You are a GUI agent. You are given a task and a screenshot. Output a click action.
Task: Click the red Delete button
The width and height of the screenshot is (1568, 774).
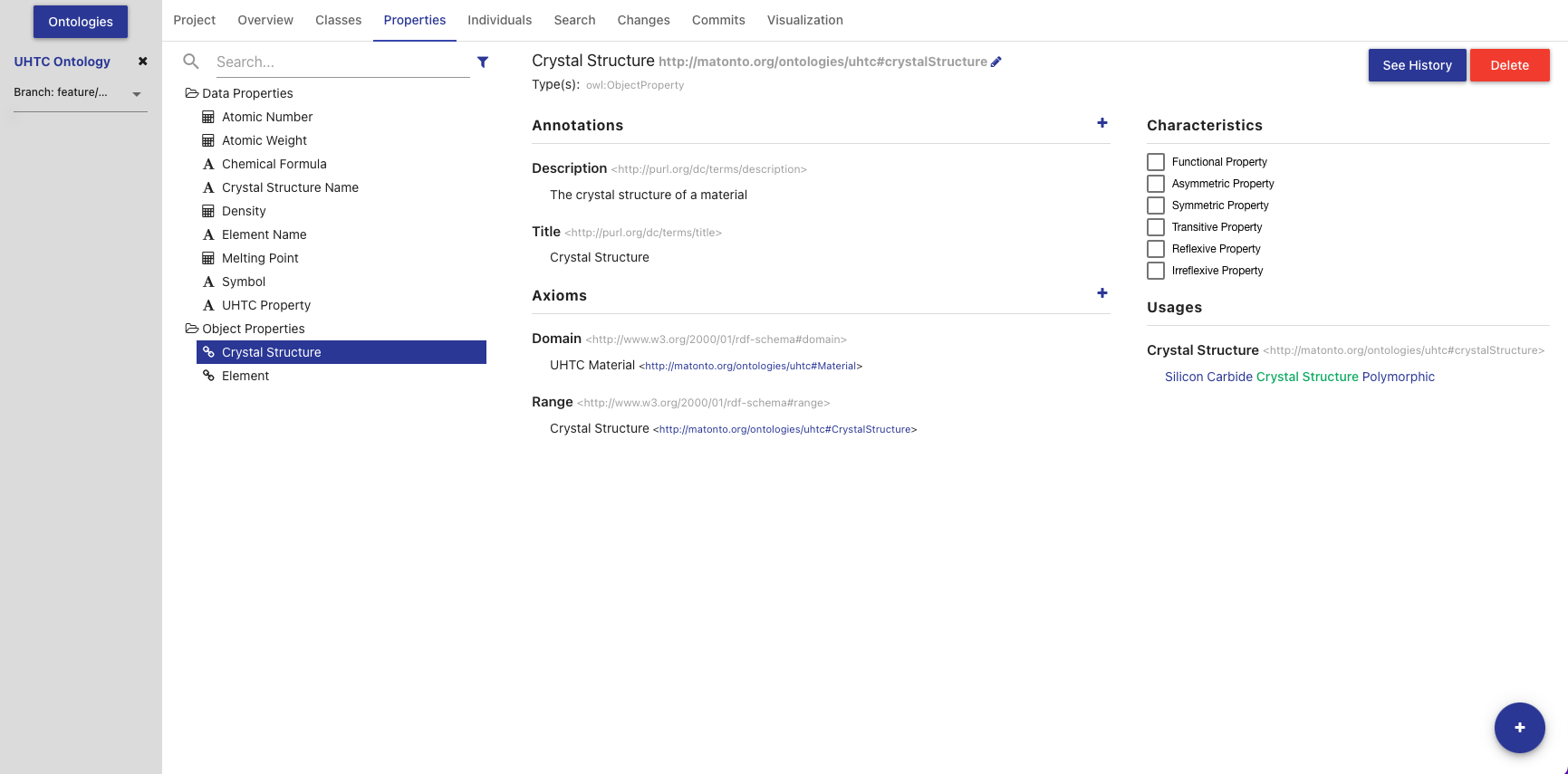coord(1509,65)
